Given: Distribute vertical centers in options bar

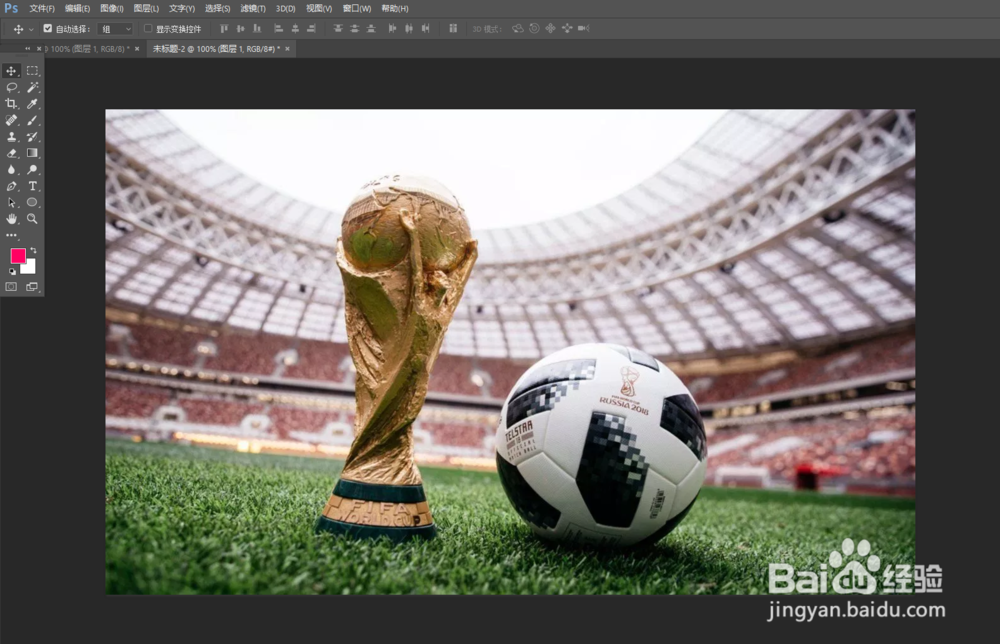Looking at the screenshot, I should coord(355,29).
